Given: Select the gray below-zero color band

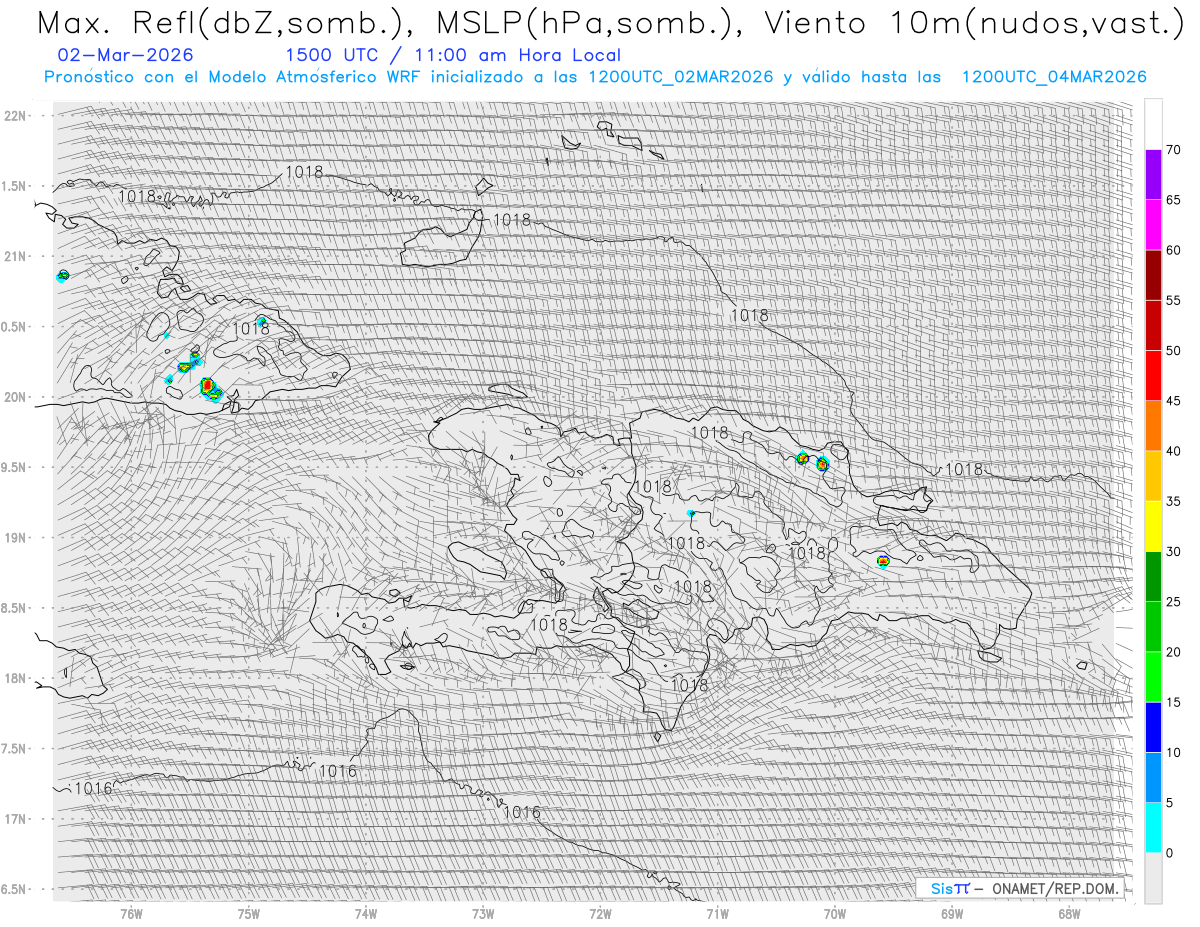Looking at the screenshot, I should [x=1153, y=878].
